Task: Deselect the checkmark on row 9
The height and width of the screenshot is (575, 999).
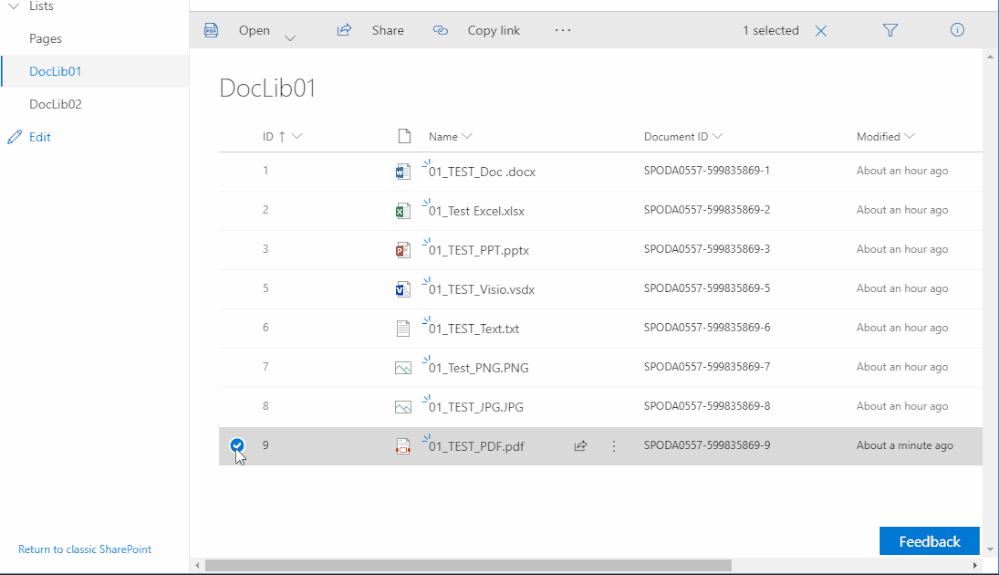Action: tap(237, 445)
